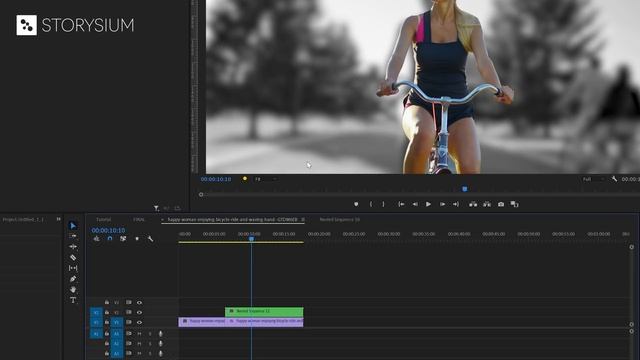Open Timeline display settings wrench
640x360 pixels.
tap(150, 239)
